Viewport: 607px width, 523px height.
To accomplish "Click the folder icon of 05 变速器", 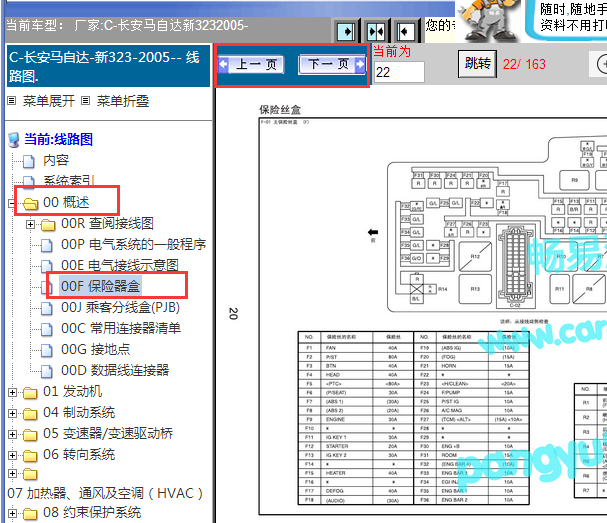I will click(30, 435).
